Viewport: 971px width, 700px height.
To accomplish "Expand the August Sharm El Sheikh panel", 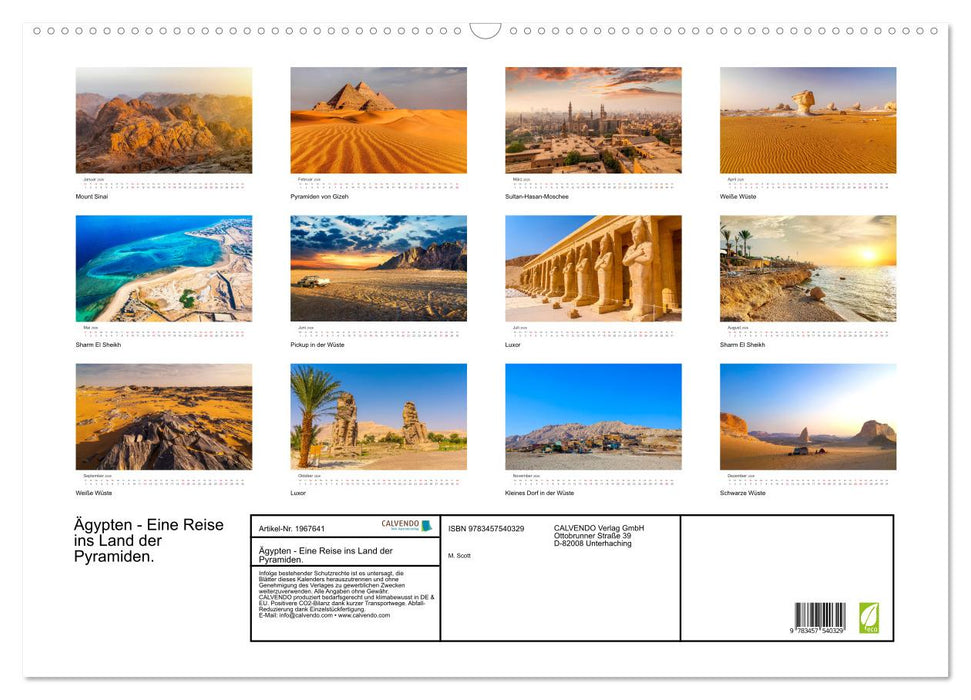I will (x=808, y=267).
